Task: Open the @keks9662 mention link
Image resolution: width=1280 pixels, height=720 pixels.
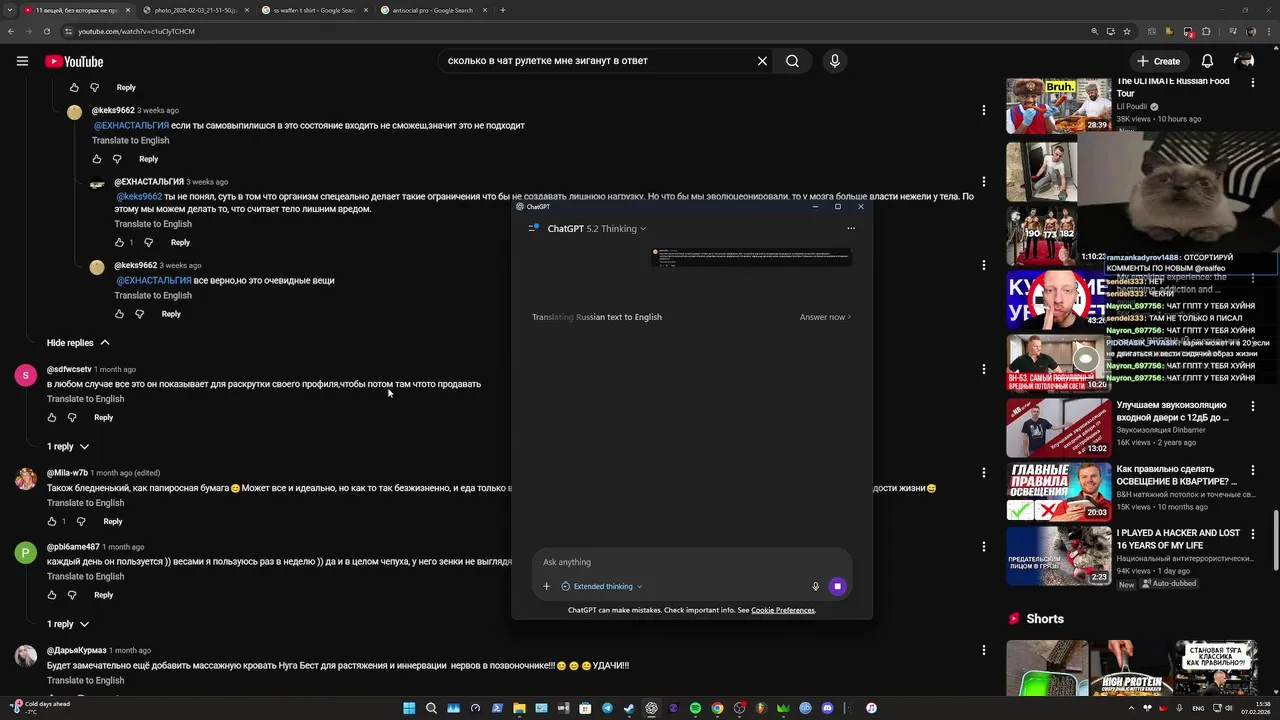Action: [139, 197]
